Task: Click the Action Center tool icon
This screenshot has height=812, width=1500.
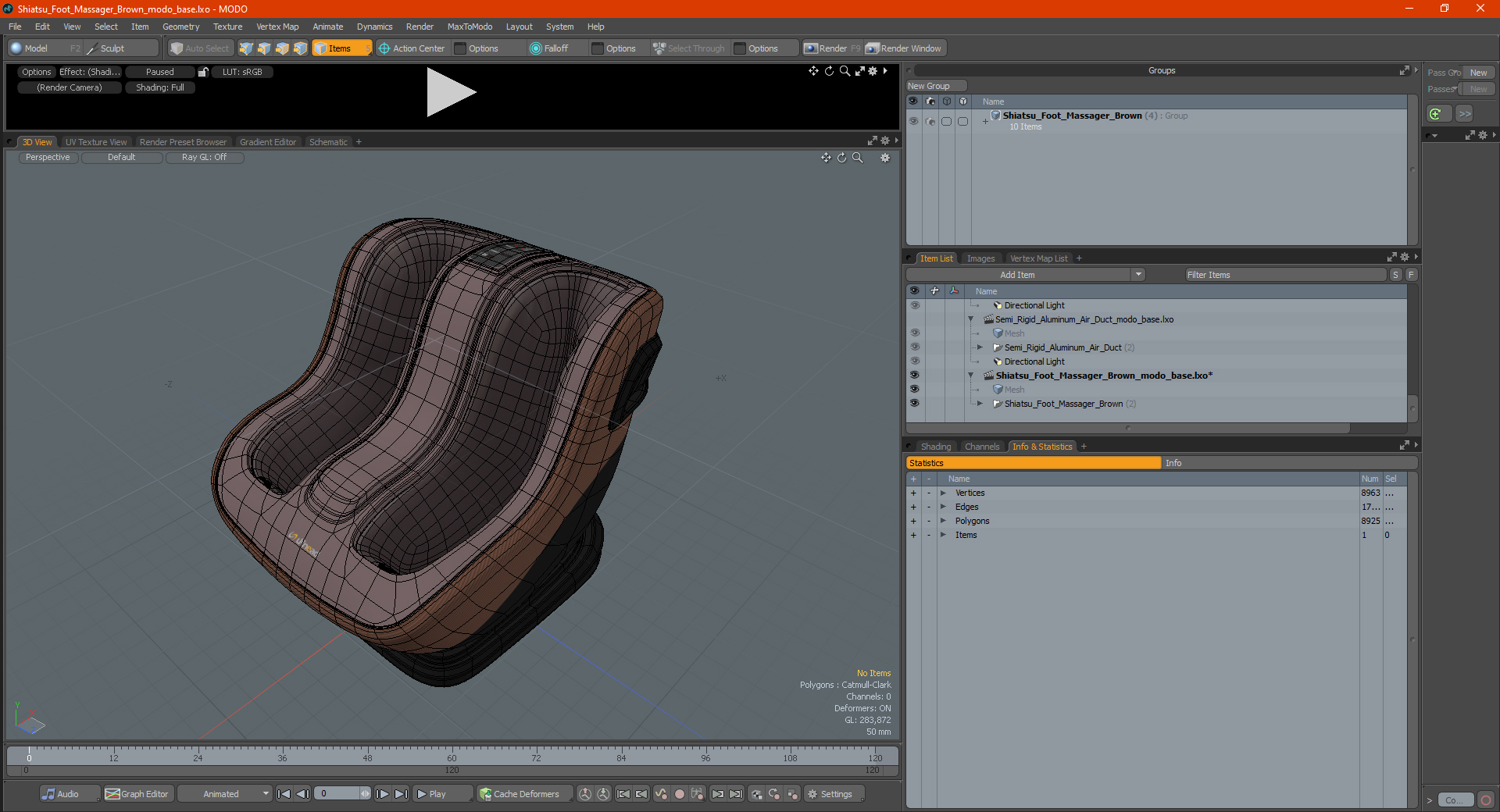Action: pyautogui.click(x=384, y=48)
